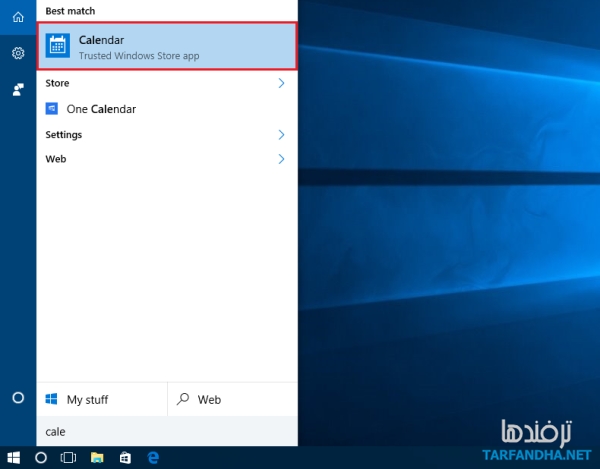
Task: Open the Store app from taskbar
Action: pyautogui.click(x=125, y=458)
